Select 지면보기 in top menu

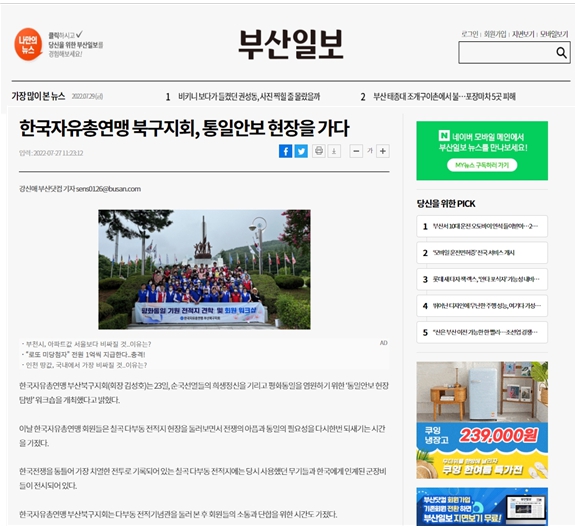(x=523, y=34)
